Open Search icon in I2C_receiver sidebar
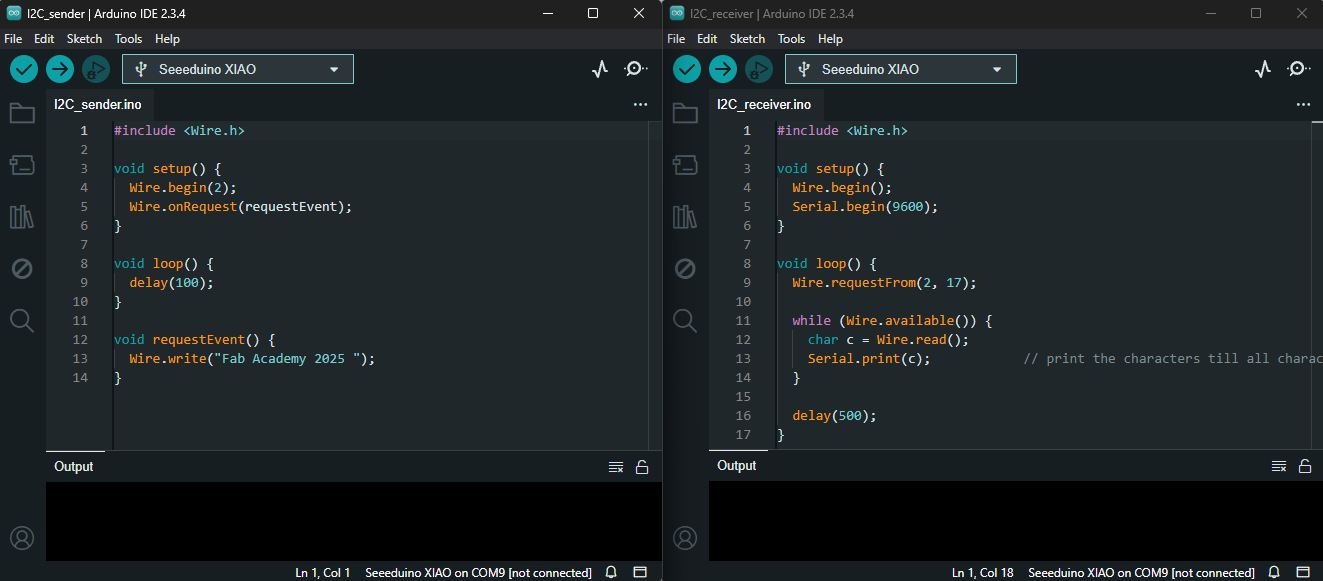 pyautogui.click(x=685, y=320)
